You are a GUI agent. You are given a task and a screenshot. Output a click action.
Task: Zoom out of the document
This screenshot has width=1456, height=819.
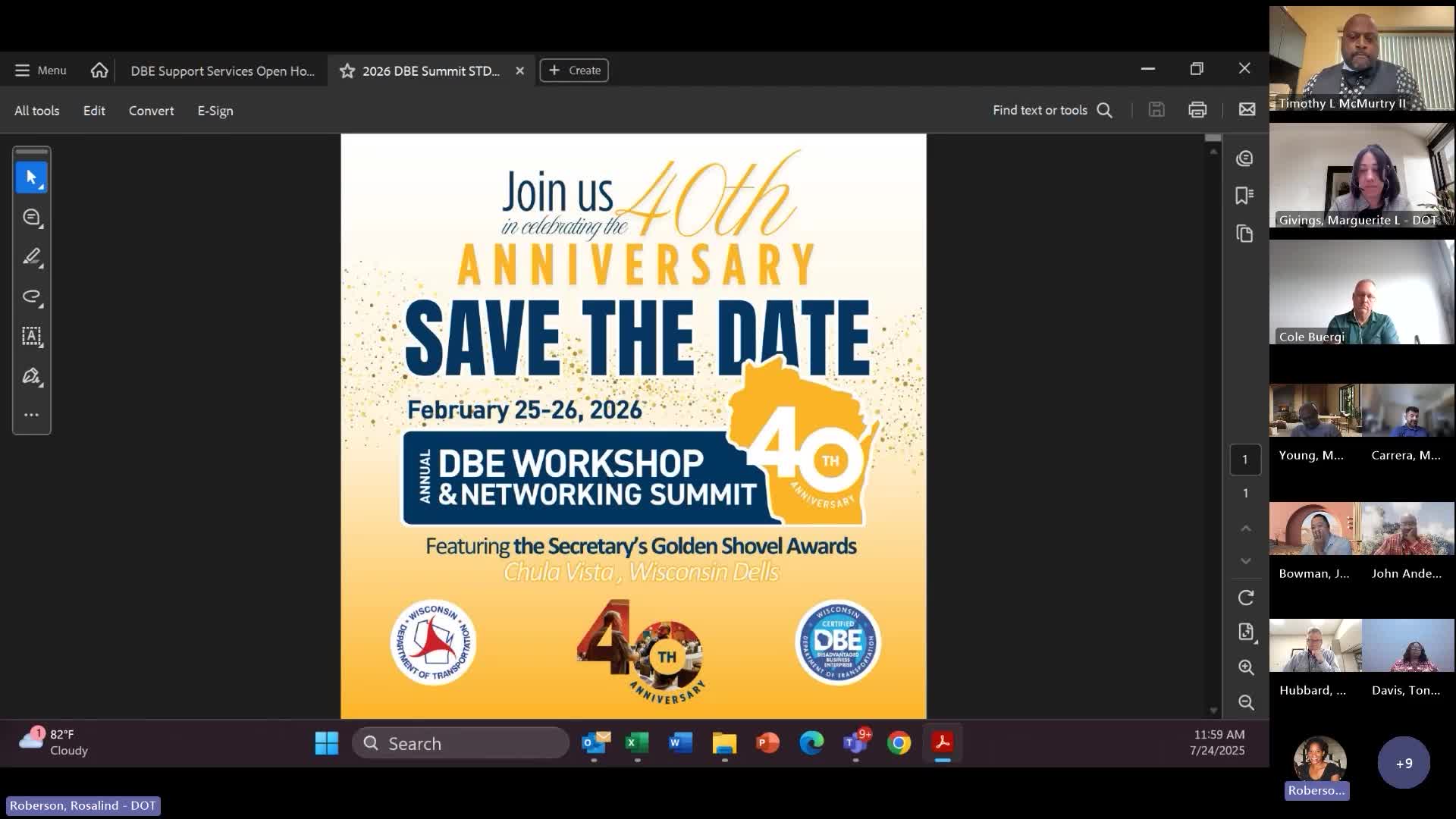click(1245, 702)
